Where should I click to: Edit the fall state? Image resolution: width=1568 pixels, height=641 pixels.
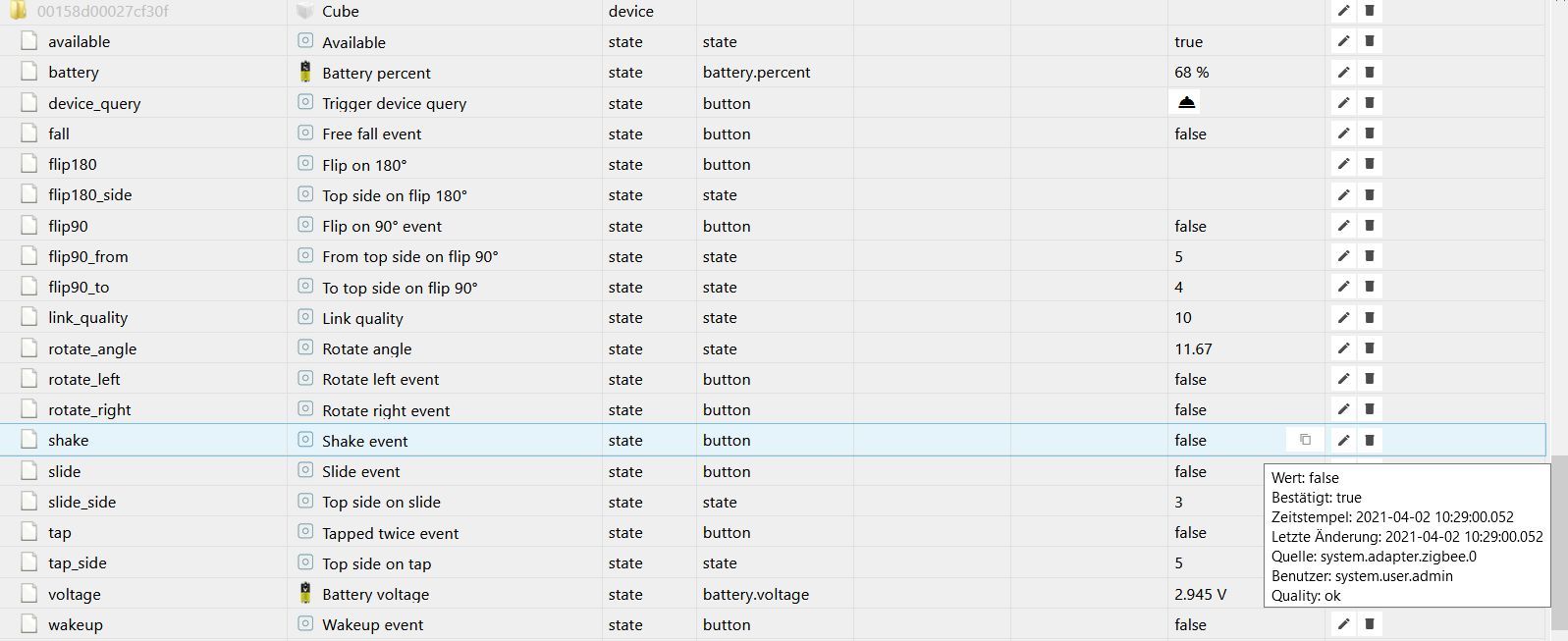point(1343,134)
